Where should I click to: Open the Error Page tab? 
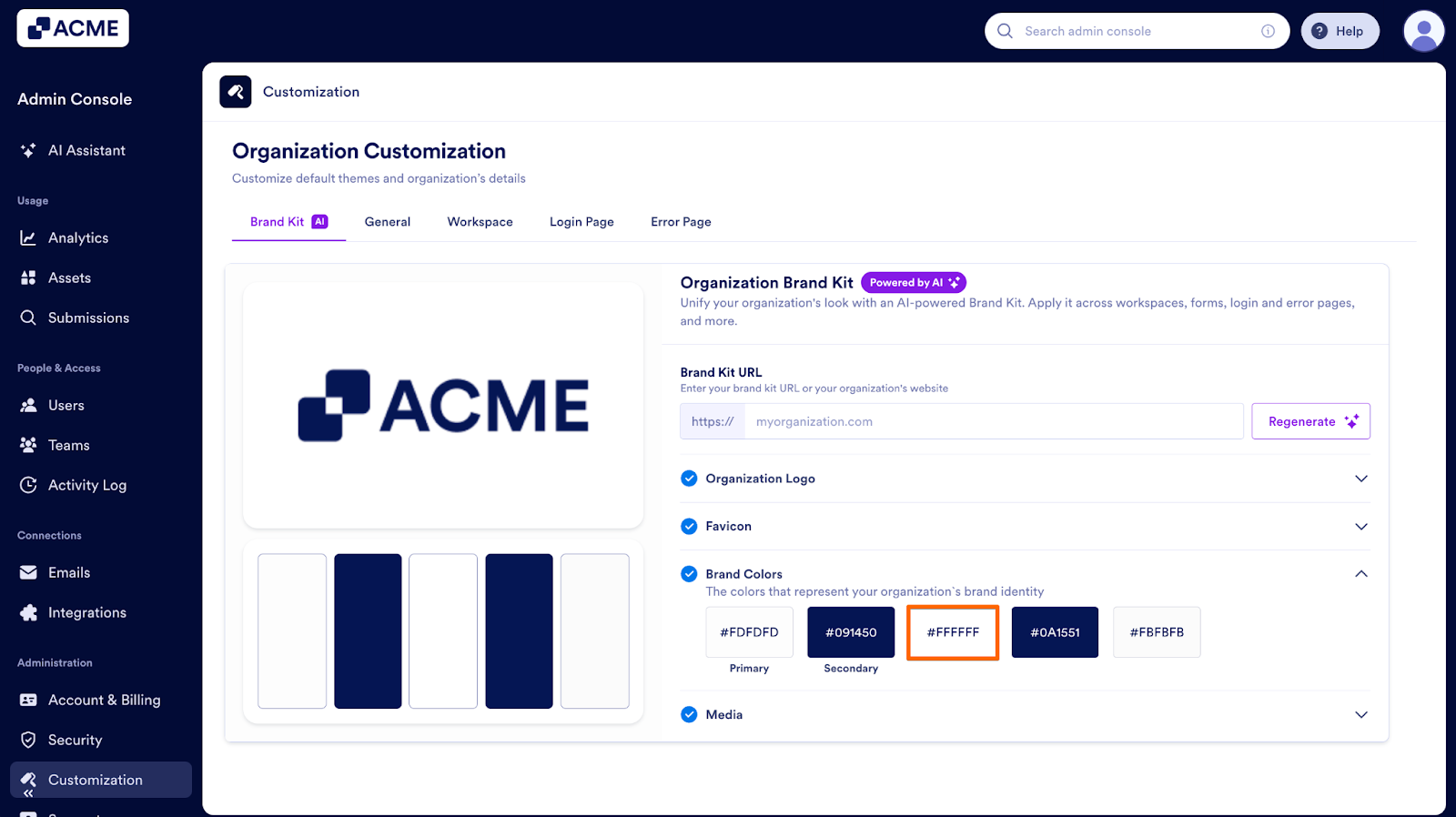click(681, 222)
